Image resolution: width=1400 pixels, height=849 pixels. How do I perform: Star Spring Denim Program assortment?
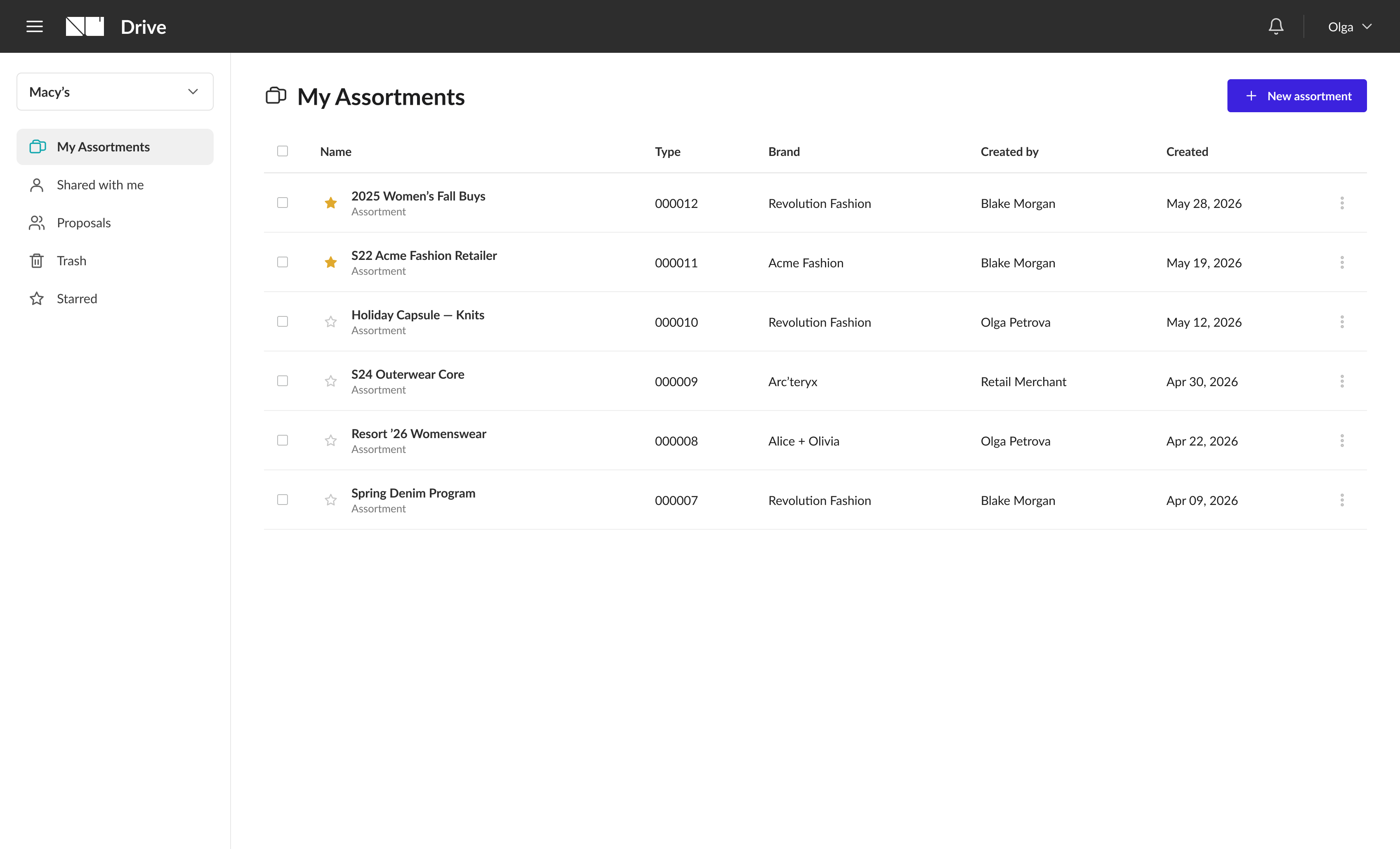331,500
